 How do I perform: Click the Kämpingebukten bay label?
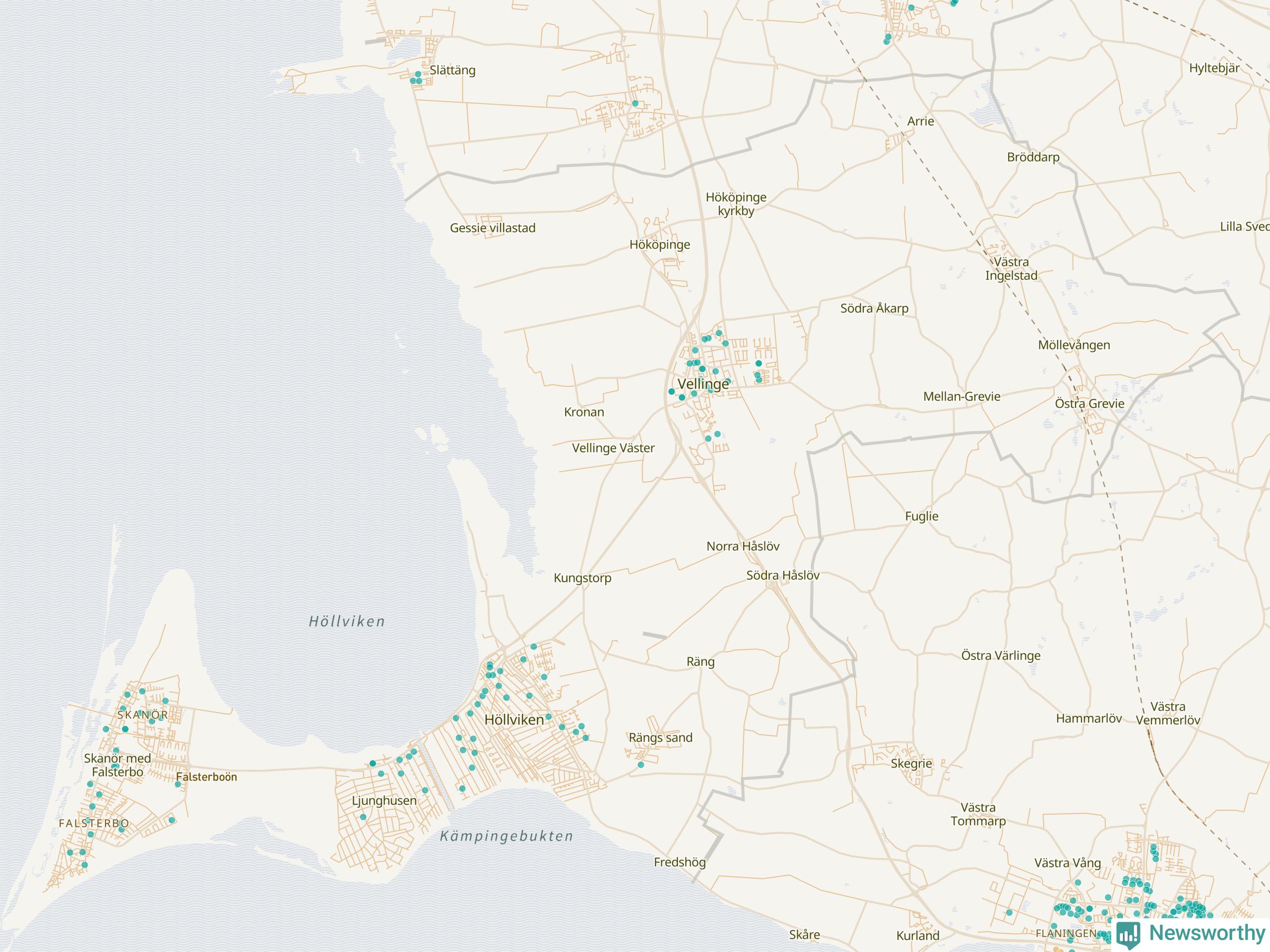(507, 836)
